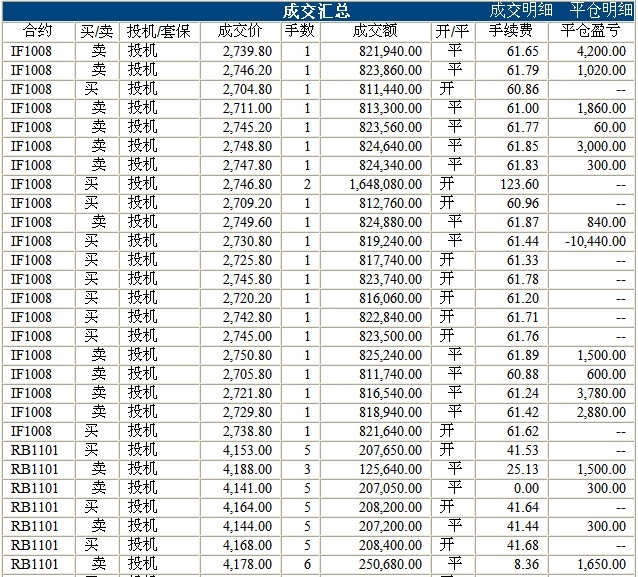
Task: Open the 平仓明细 link in header
Action: tap(601, 10)
